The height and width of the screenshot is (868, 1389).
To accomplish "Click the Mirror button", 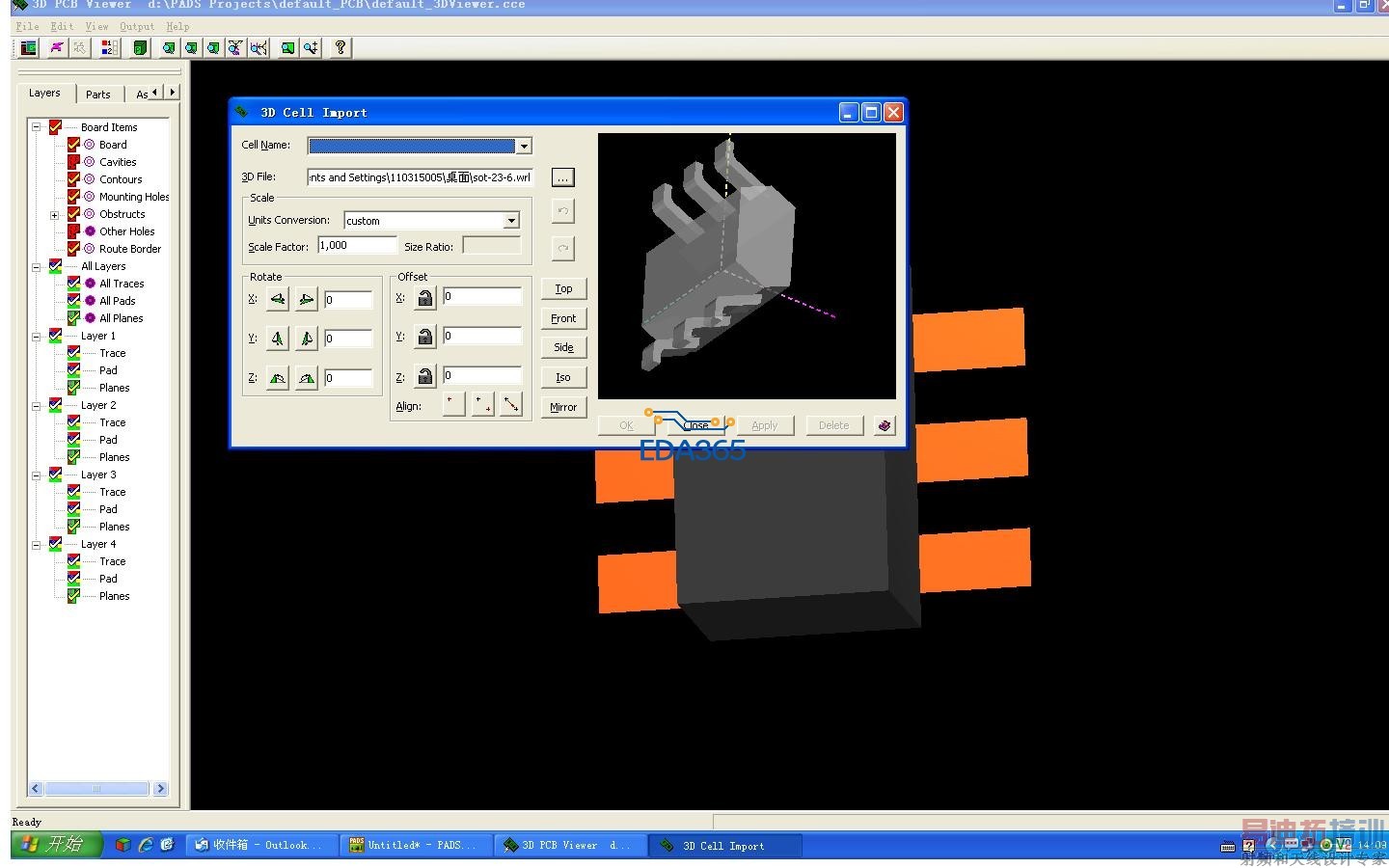I will point(563,407).
